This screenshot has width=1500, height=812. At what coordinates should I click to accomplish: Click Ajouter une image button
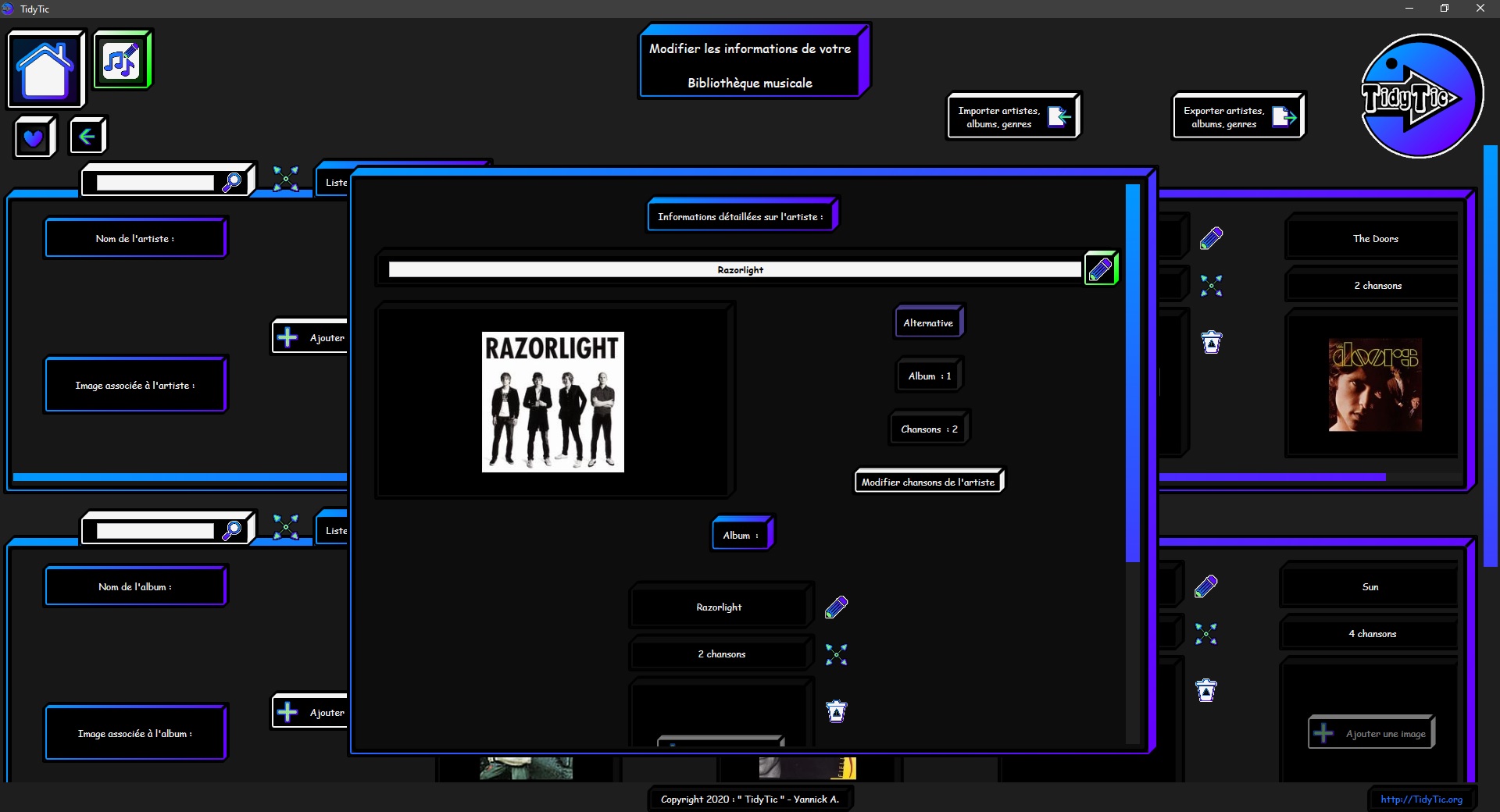click(1372, 733)
